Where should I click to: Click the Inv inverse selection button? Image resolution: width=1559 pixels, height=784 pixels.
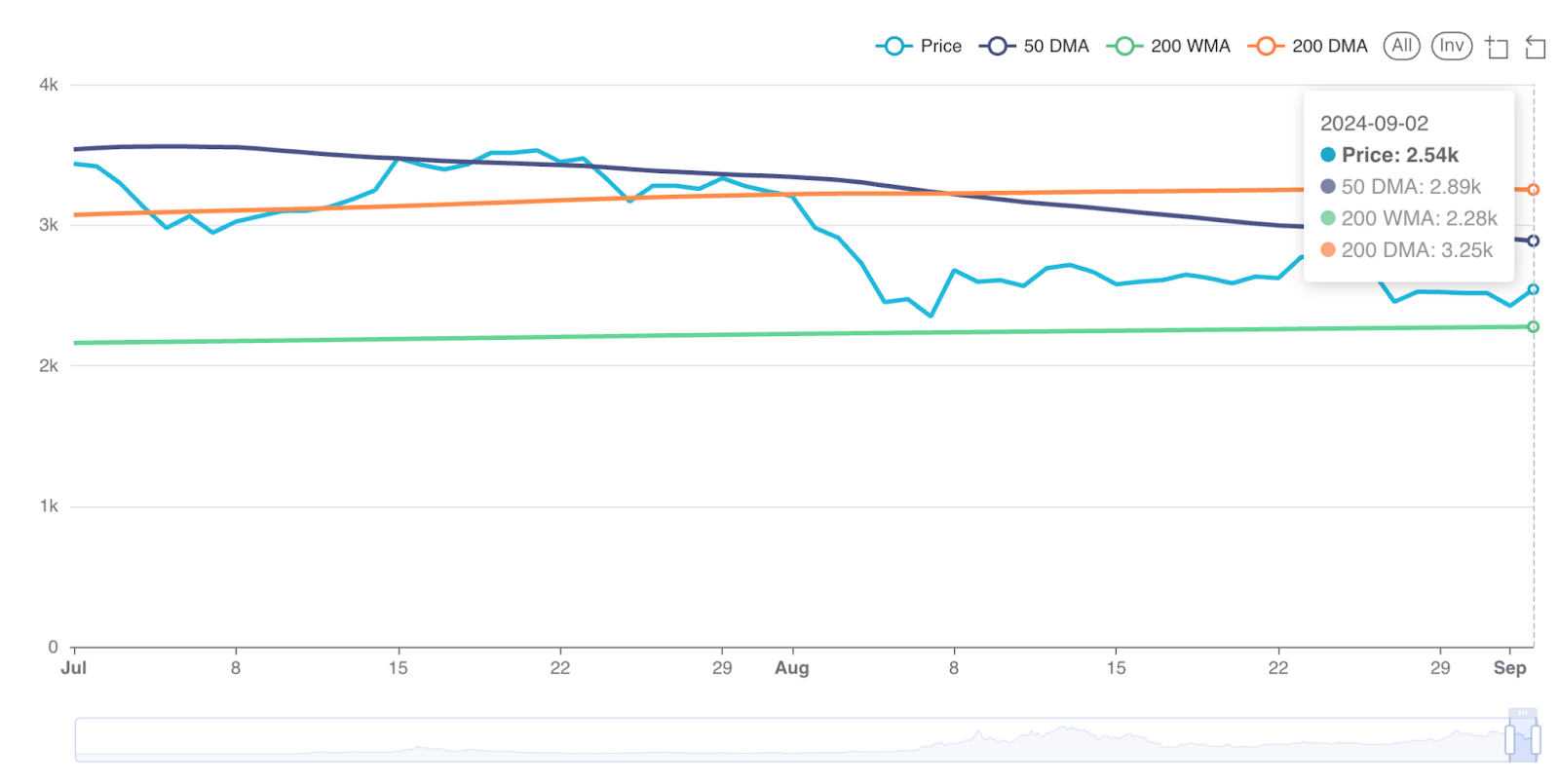[x=1451, y=46]
